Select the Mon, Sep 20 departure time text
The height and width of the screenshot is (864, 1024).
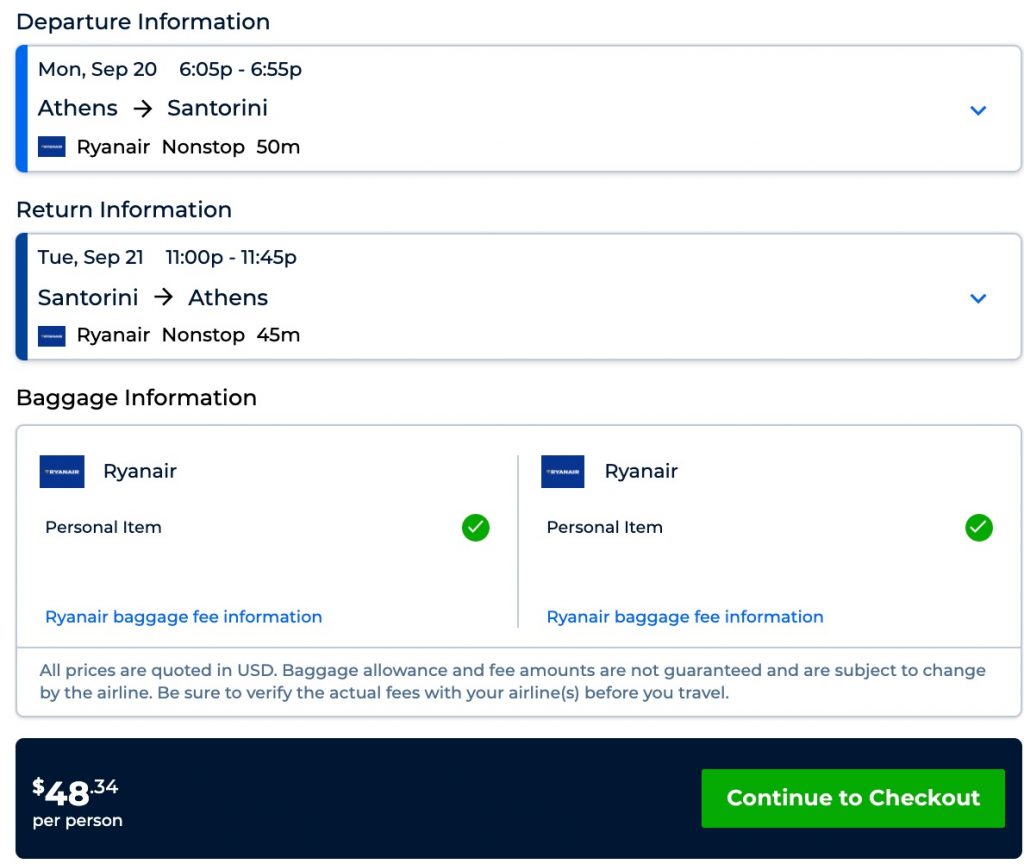coord(170,69)
